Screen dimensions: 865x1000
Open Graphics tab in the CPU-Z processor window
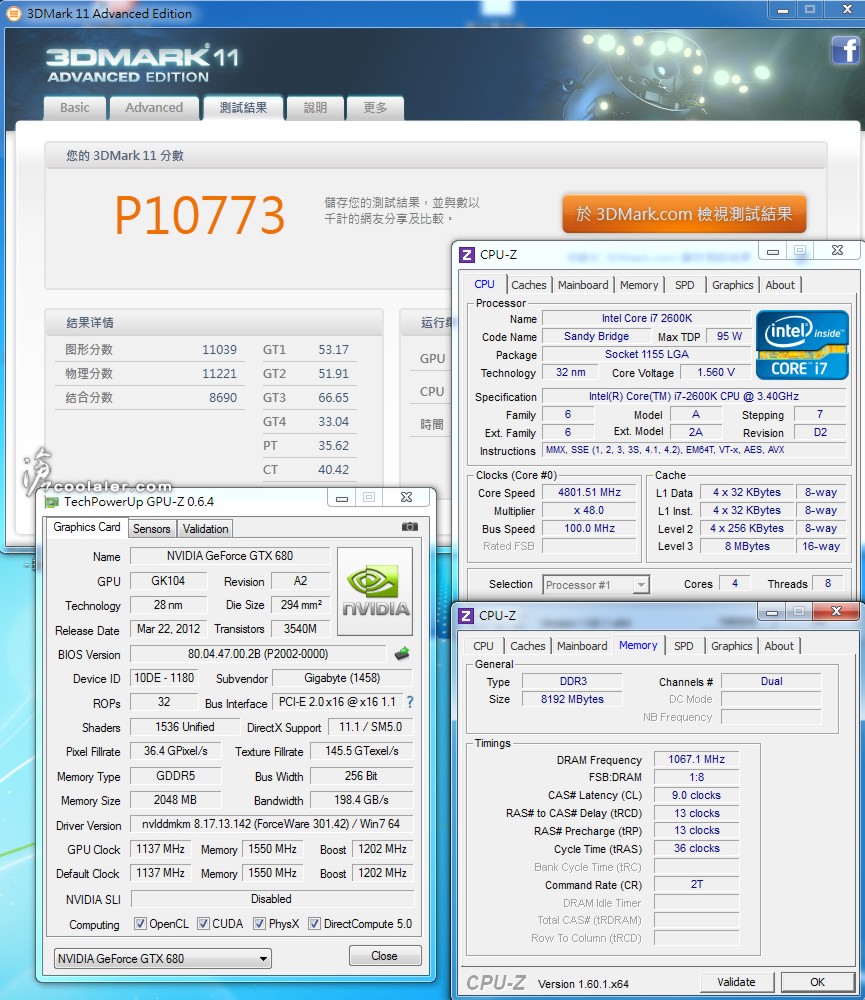click(732, 285)
